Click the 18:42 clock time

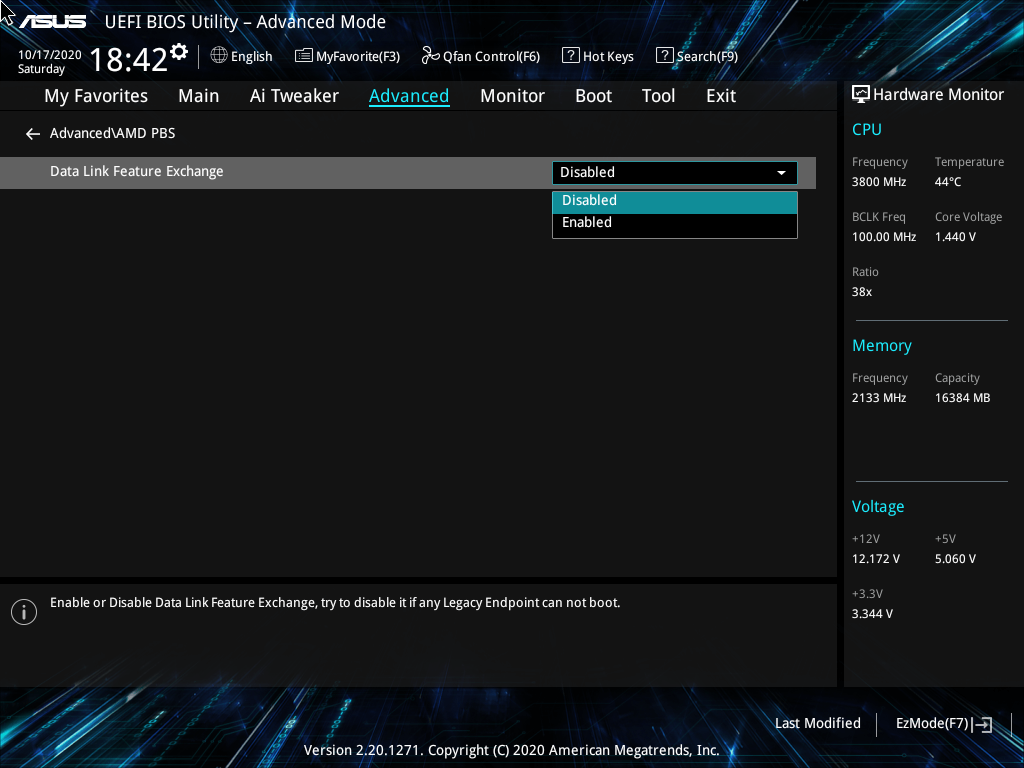tap(128, 59)
